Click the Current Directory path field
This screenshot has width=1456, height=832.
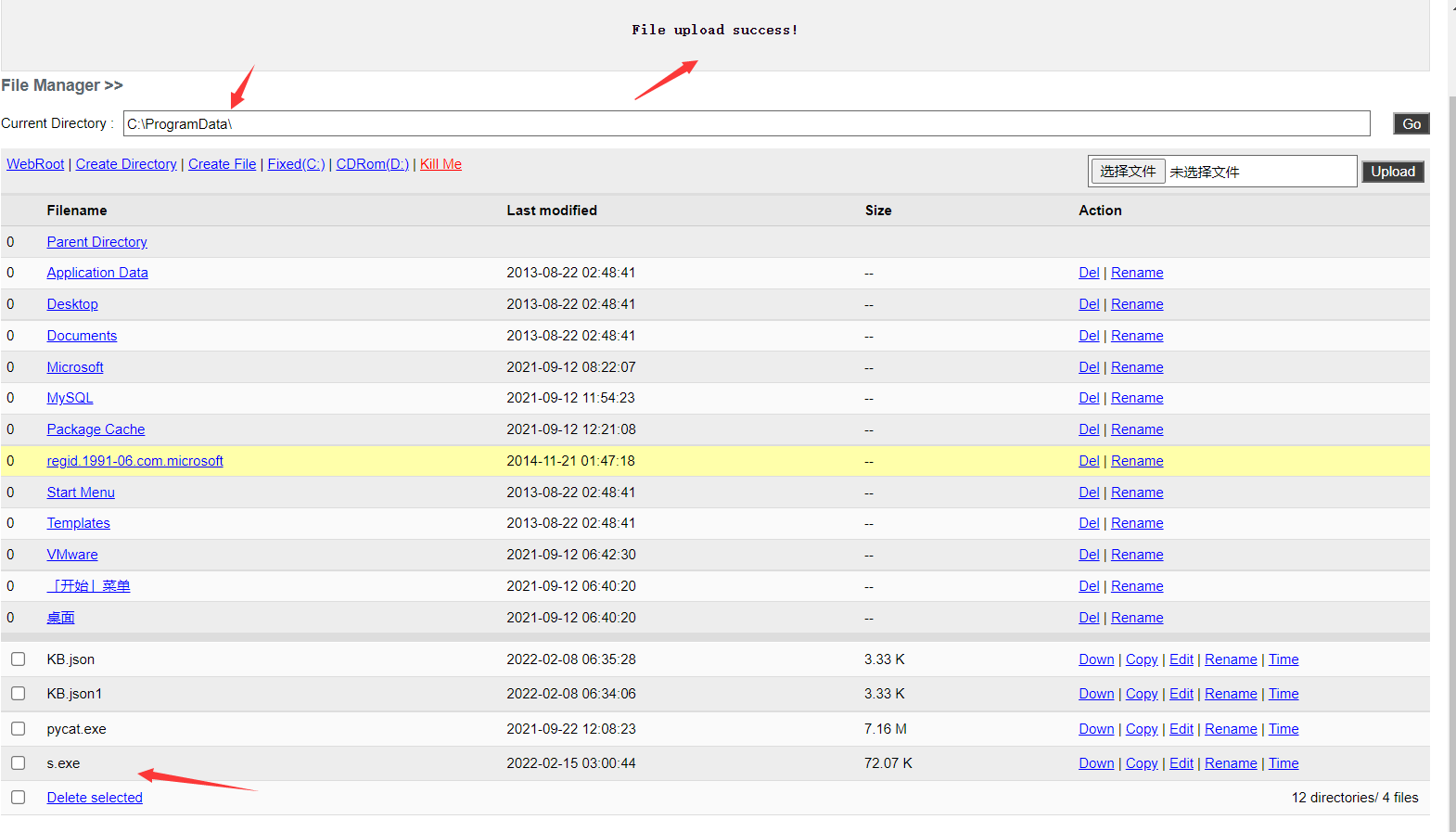[747, 123]
